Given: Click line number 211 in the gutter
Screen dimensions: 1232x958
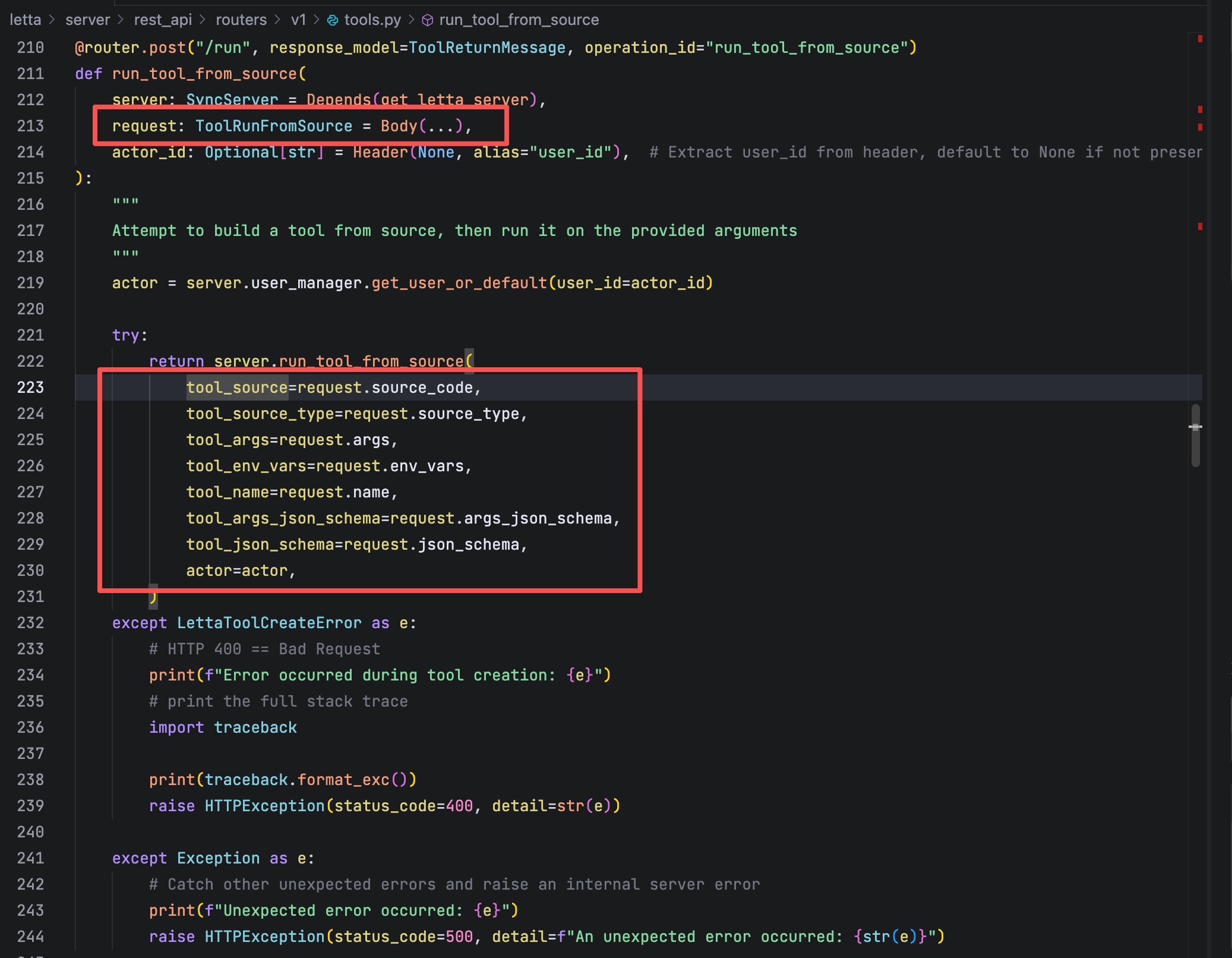Looking at the screenshot, I should [30, 74].
